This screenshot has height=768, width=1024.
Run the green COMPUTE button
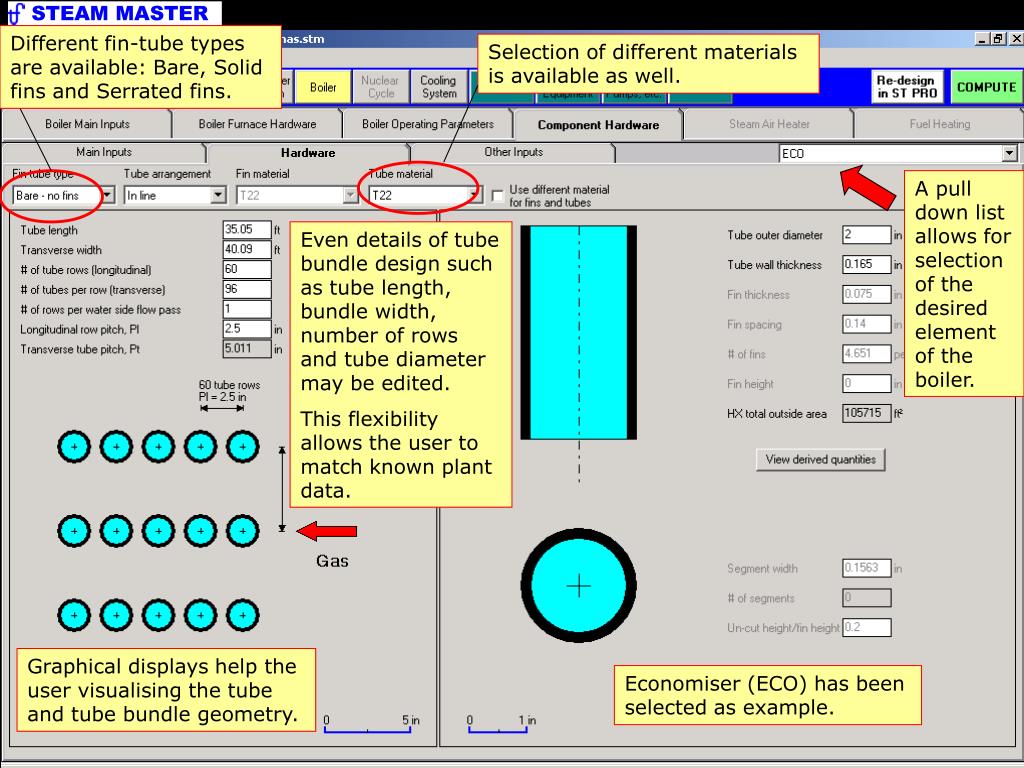coord(986,87)
